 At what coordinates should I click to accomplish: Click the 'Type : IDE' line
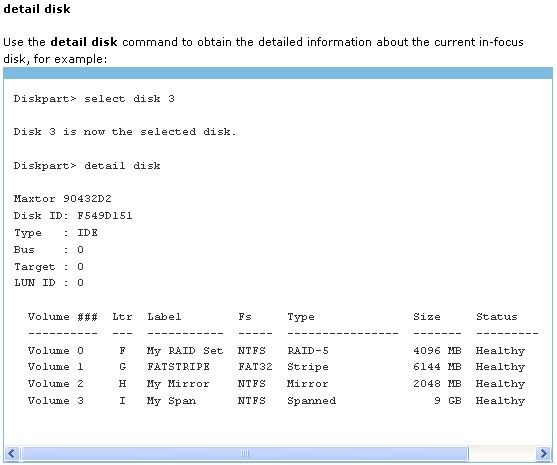[x=56, y=233]
